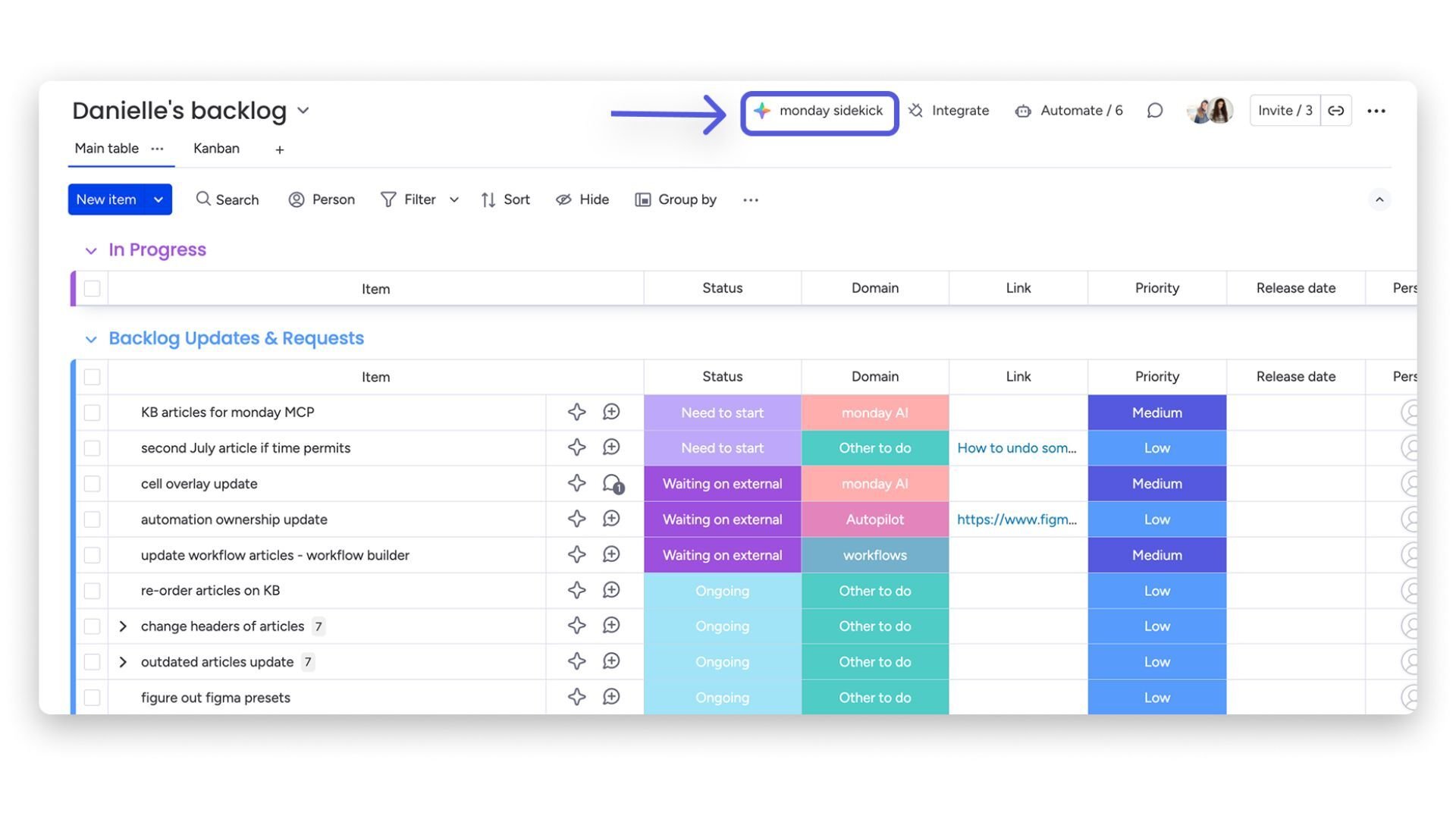
Task: Open updates for second July article row
Action: [x=611, y=447]
